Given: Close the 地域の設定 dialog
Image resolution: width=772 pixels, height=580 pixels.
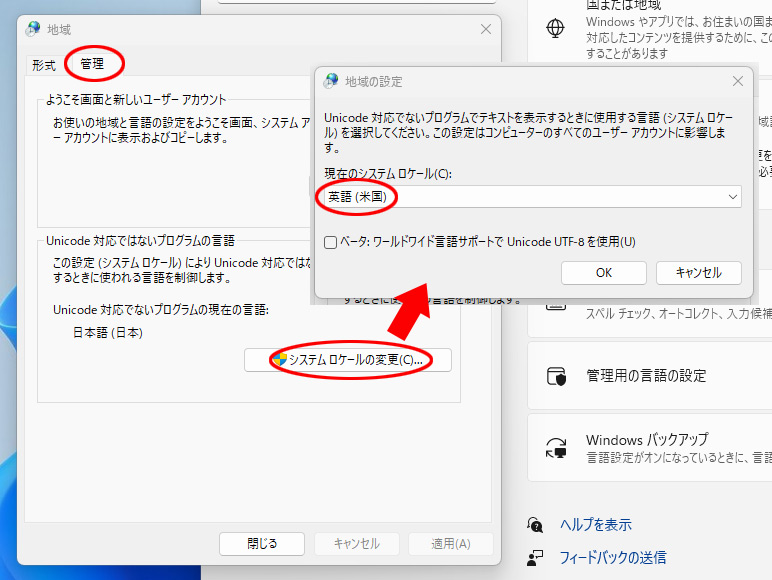Looking at the screenshot, I should (x=738, y=81).
